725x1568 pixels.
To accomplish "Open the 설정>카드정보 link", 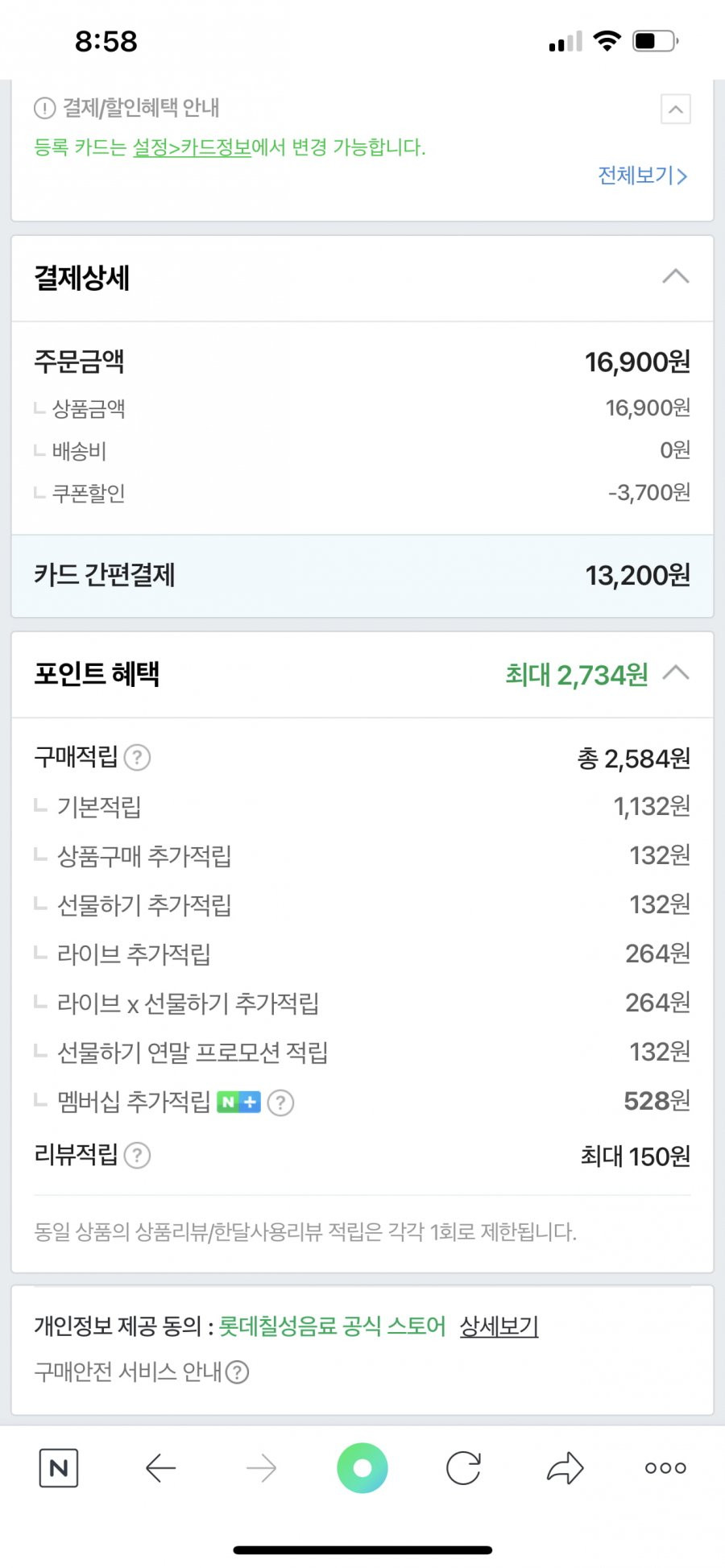I will click(x=192, y=147).
